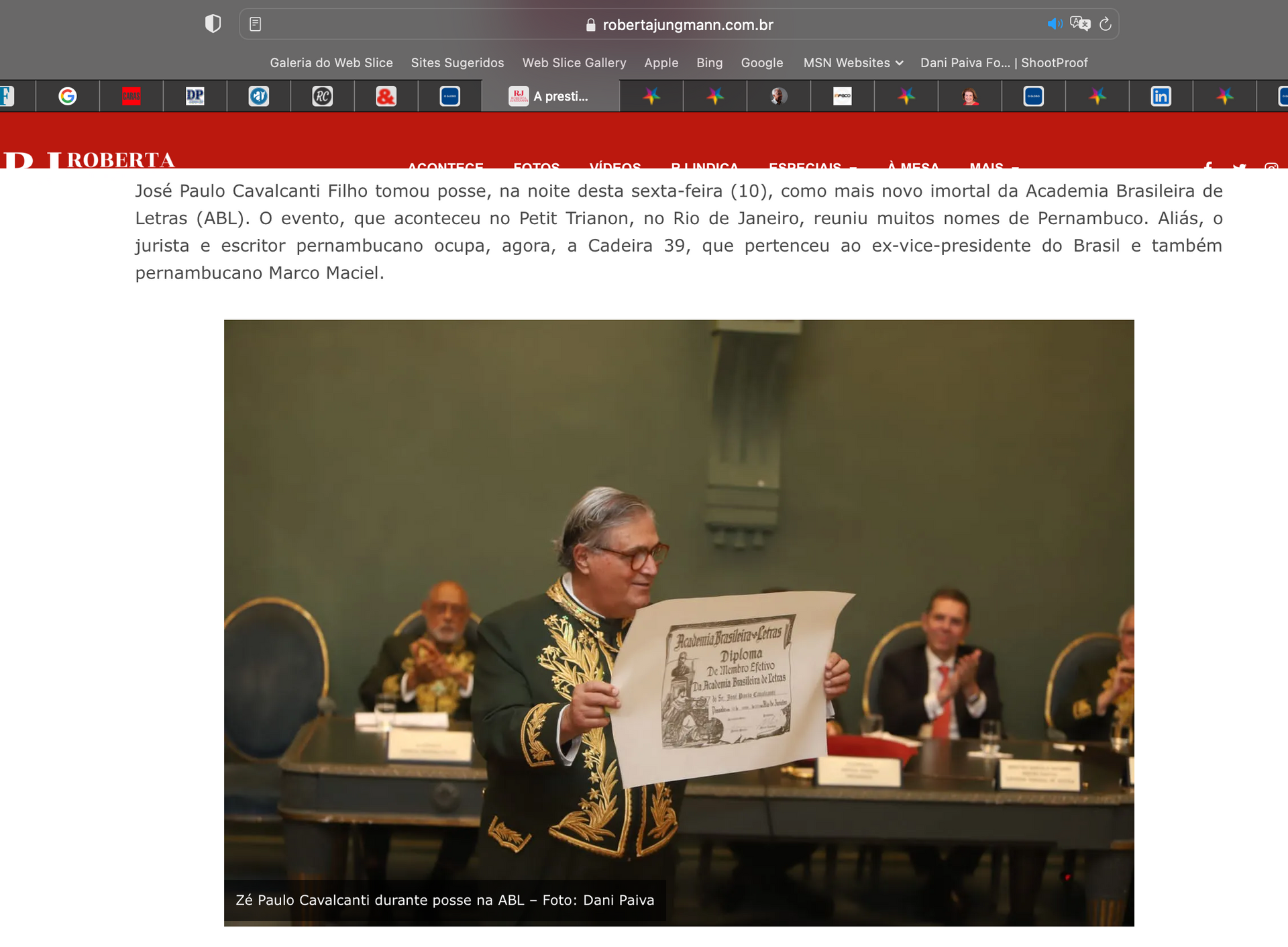Click the Bing bookmark
This screenshot has height=947, width=1288.
point(709,62)
